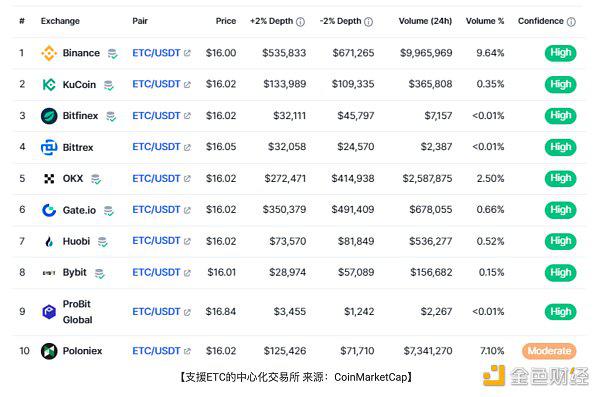The image size is (600, 397).
Task: Click the Confidence info icon
Action: (x=571, y=21)
